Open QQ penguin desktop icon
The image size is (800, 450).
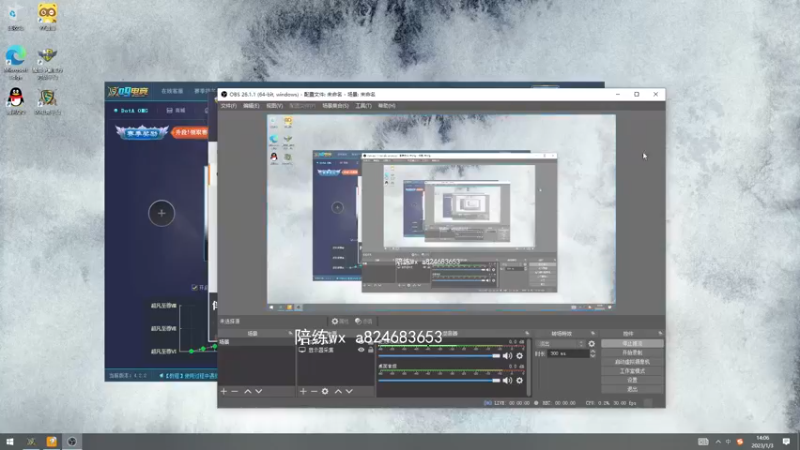(x=16, y=101)
